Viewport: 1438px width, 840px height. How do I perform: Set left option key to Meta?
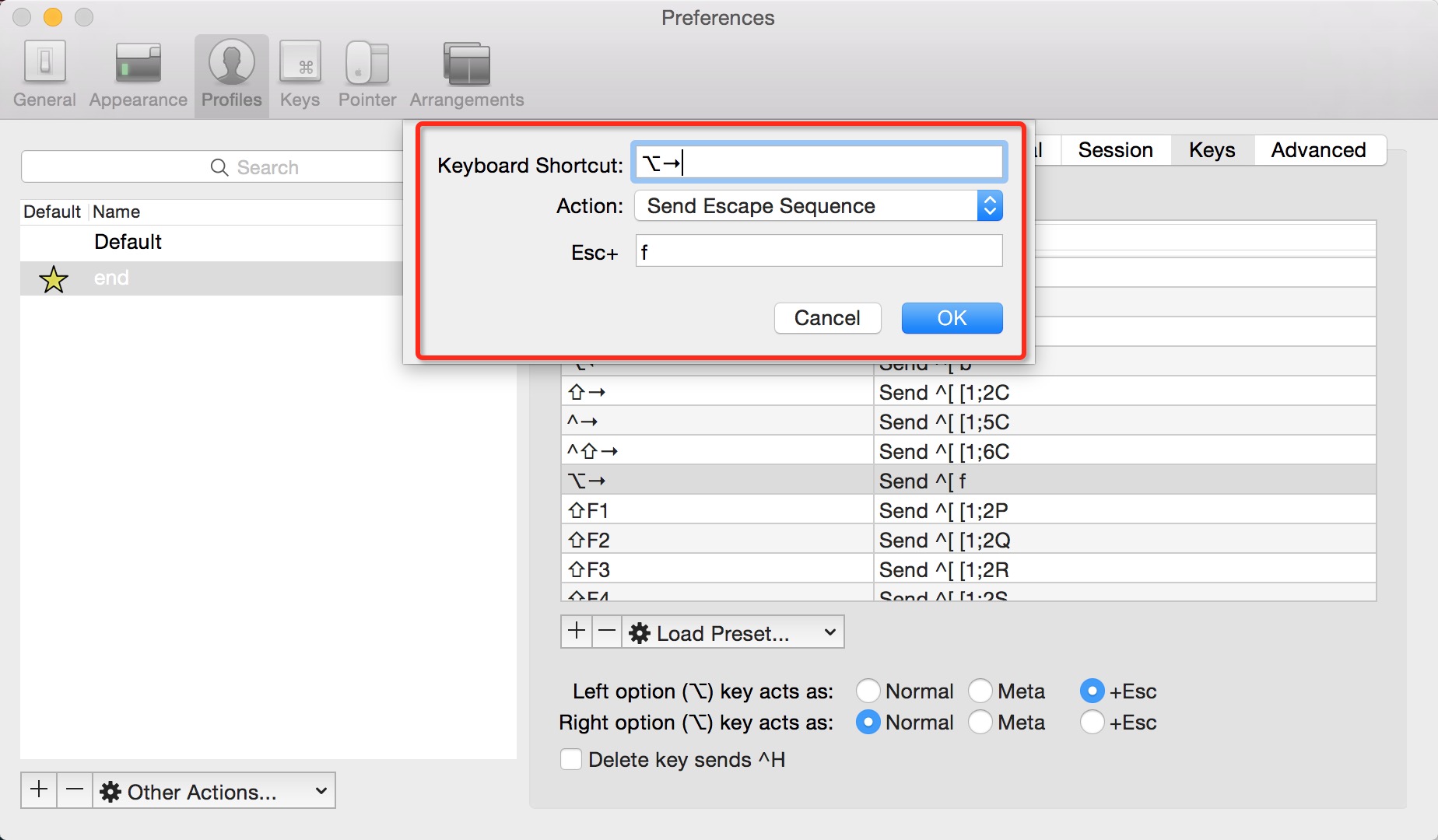click(x=980, y=691)
